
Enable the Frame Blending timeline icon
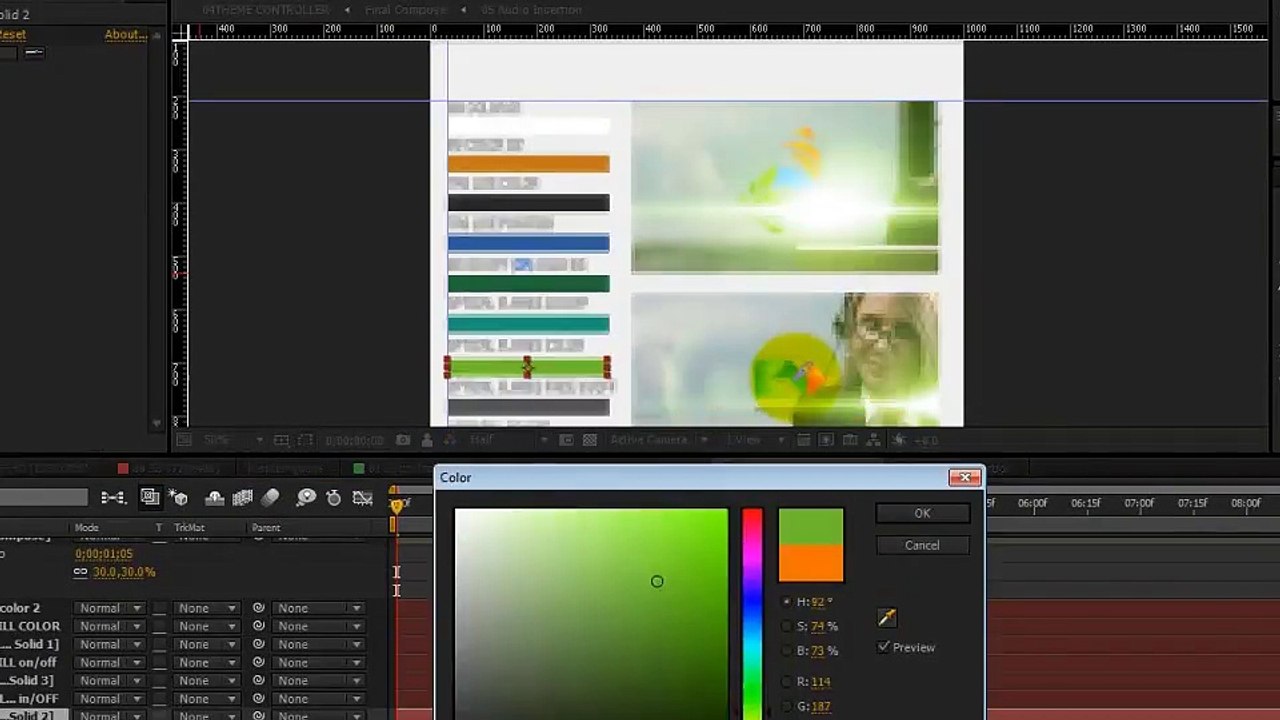(242, 497)
